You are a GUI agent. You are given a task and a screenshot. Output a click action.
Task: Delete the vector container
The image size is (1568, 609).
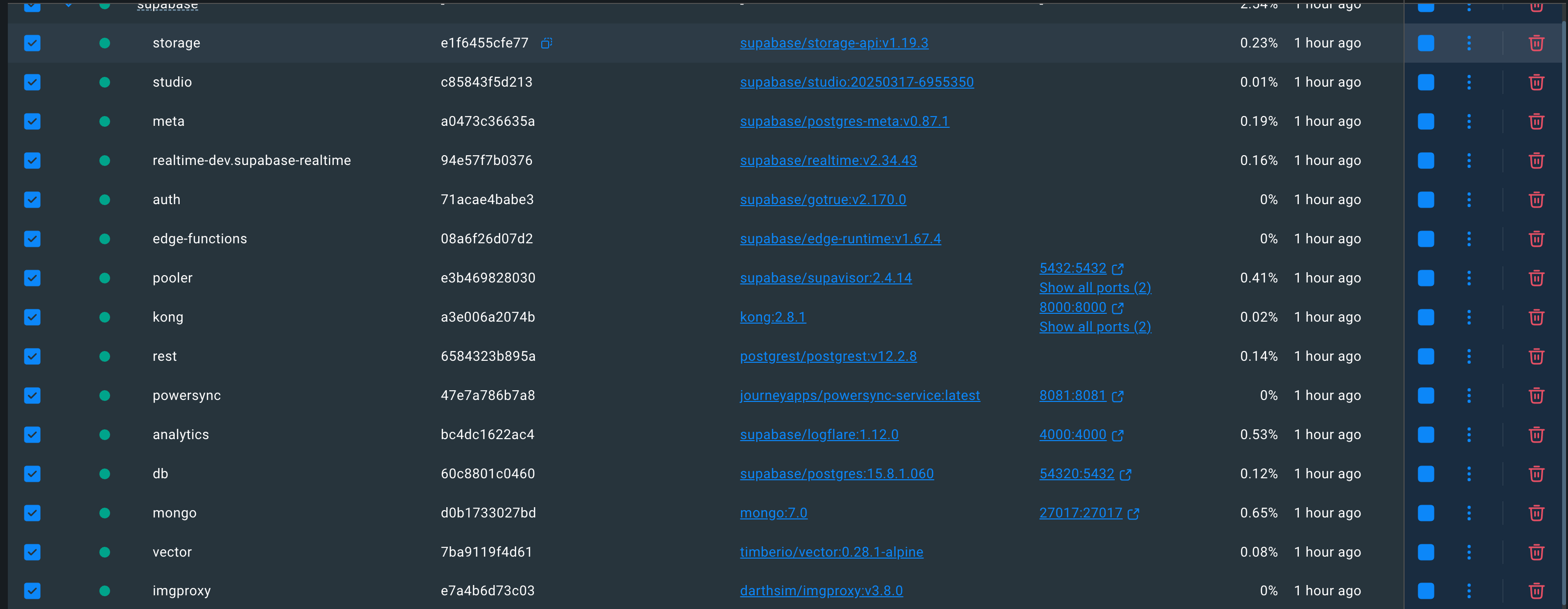point(1536,552)
